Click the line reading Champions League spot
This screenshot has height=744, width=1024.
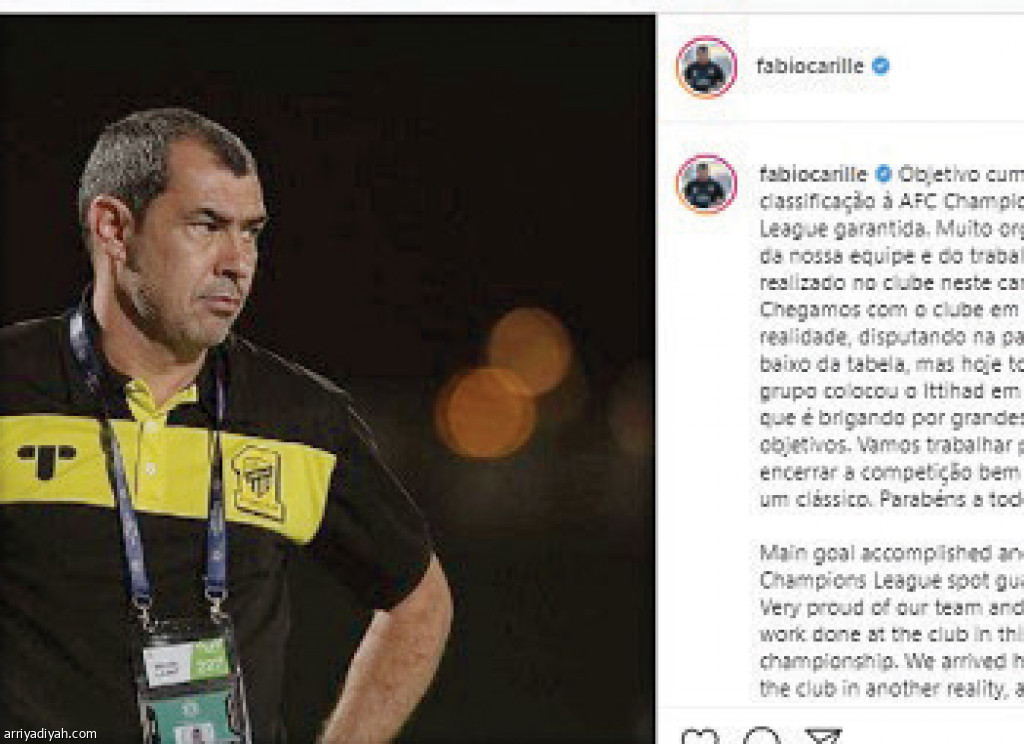pos(891,581)
